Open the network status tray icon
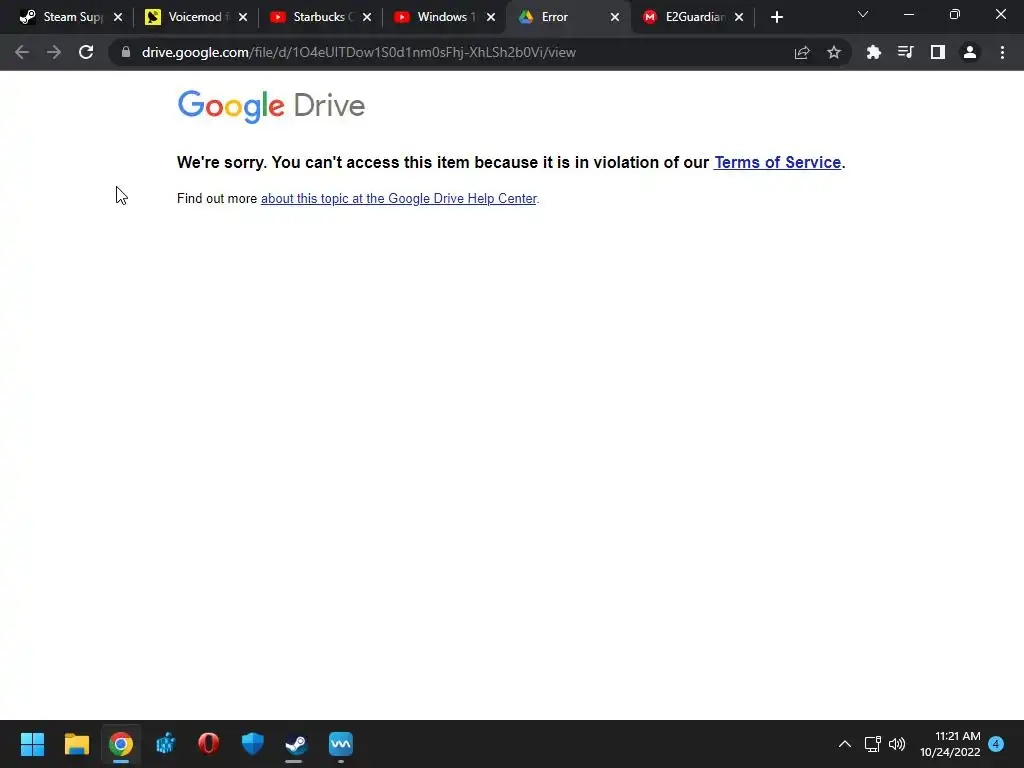 (872, 744)
